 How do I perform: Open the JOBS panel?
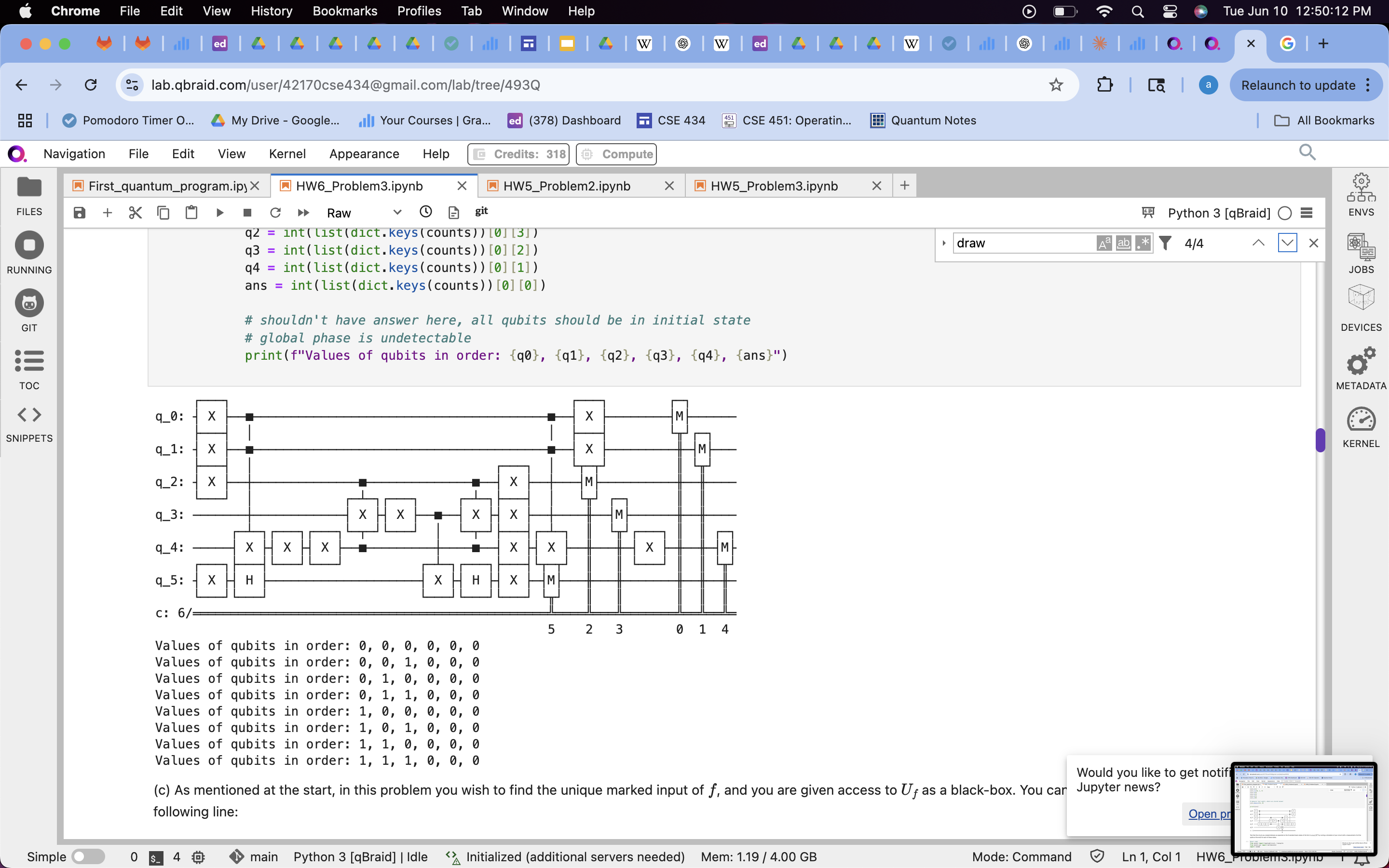click(1361, 253)
